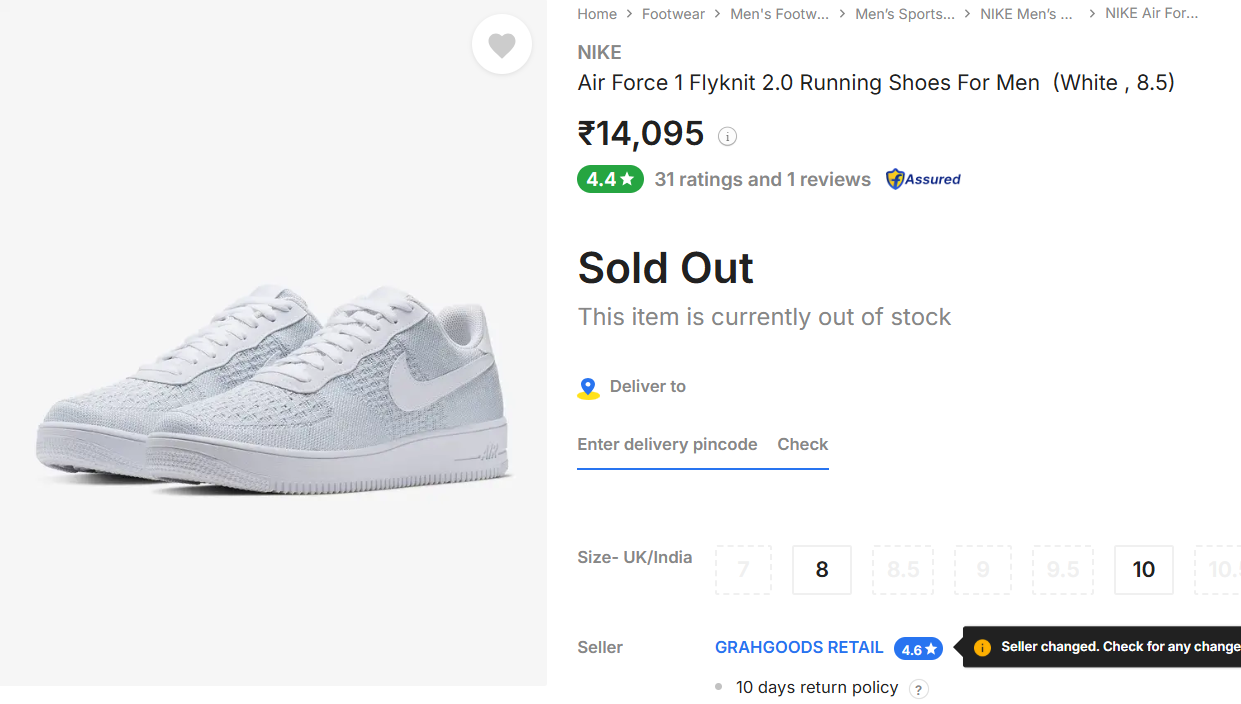Click the white sneaker product image
The height and width of the screenshot is (704, 1241).
pyautogui.click(x=272, y=388)
